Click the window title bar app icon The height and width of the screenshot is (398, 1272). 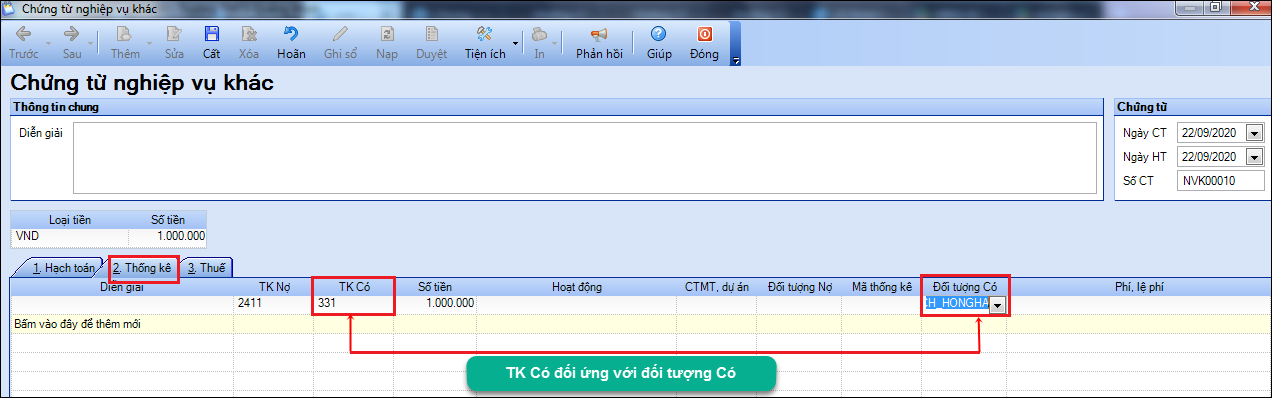click(x=10, y=8)
